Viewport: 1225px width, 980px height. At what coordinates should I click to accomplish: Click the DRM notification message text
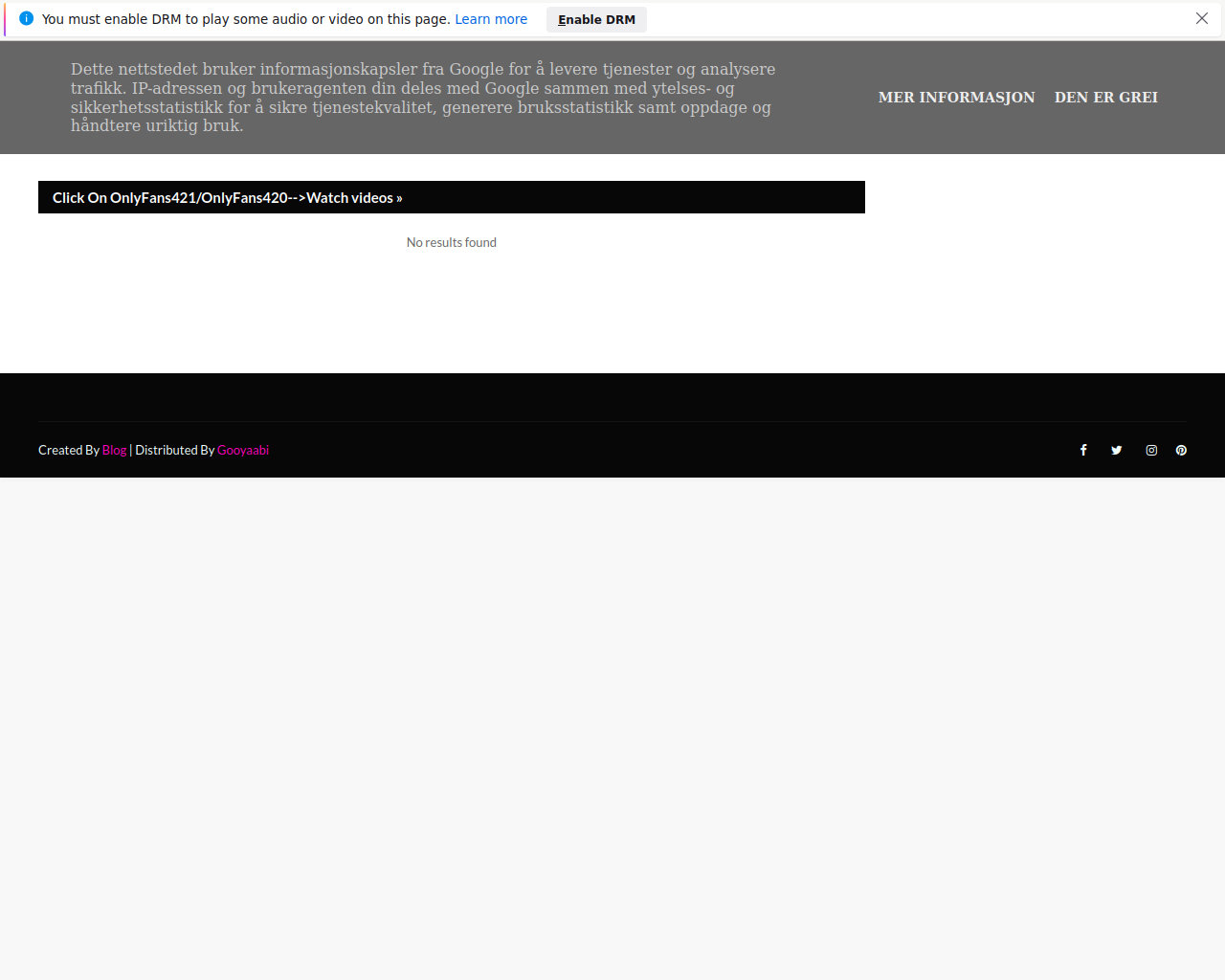coord(246,19)
